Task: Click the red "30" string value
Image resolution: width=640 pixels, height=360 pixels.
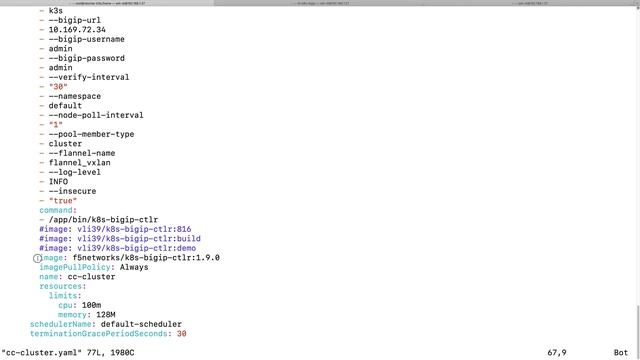Action: click(x=58, y=87)
